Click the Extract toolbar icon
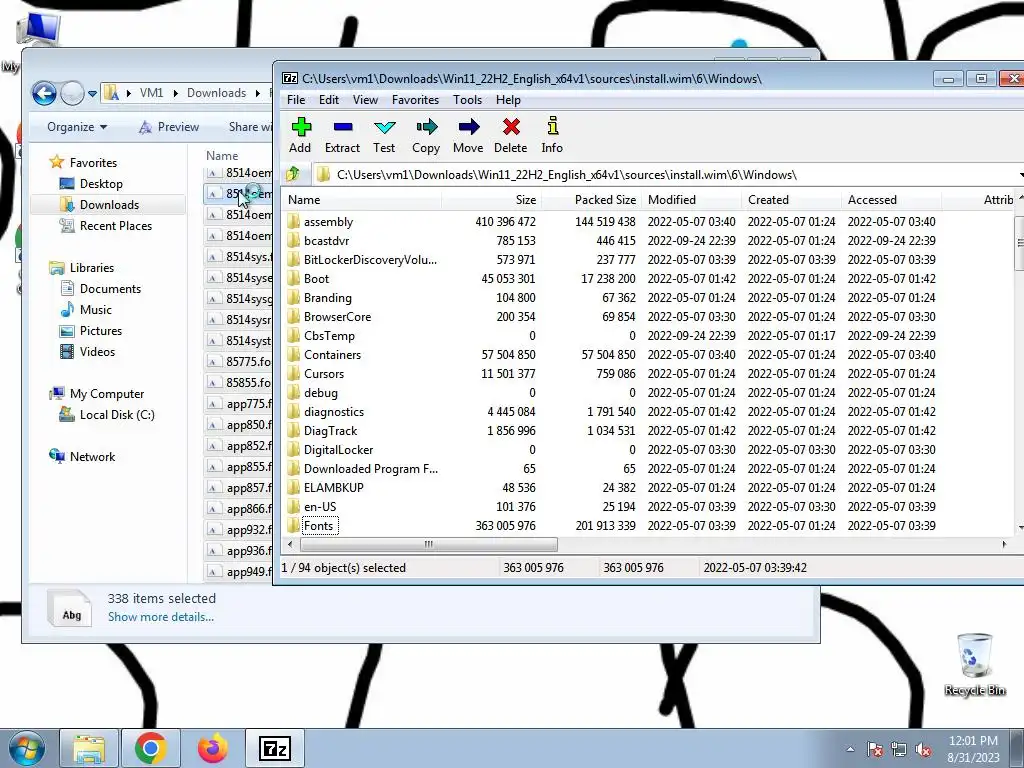The image size is (1024, 768). tap(342, 127)
